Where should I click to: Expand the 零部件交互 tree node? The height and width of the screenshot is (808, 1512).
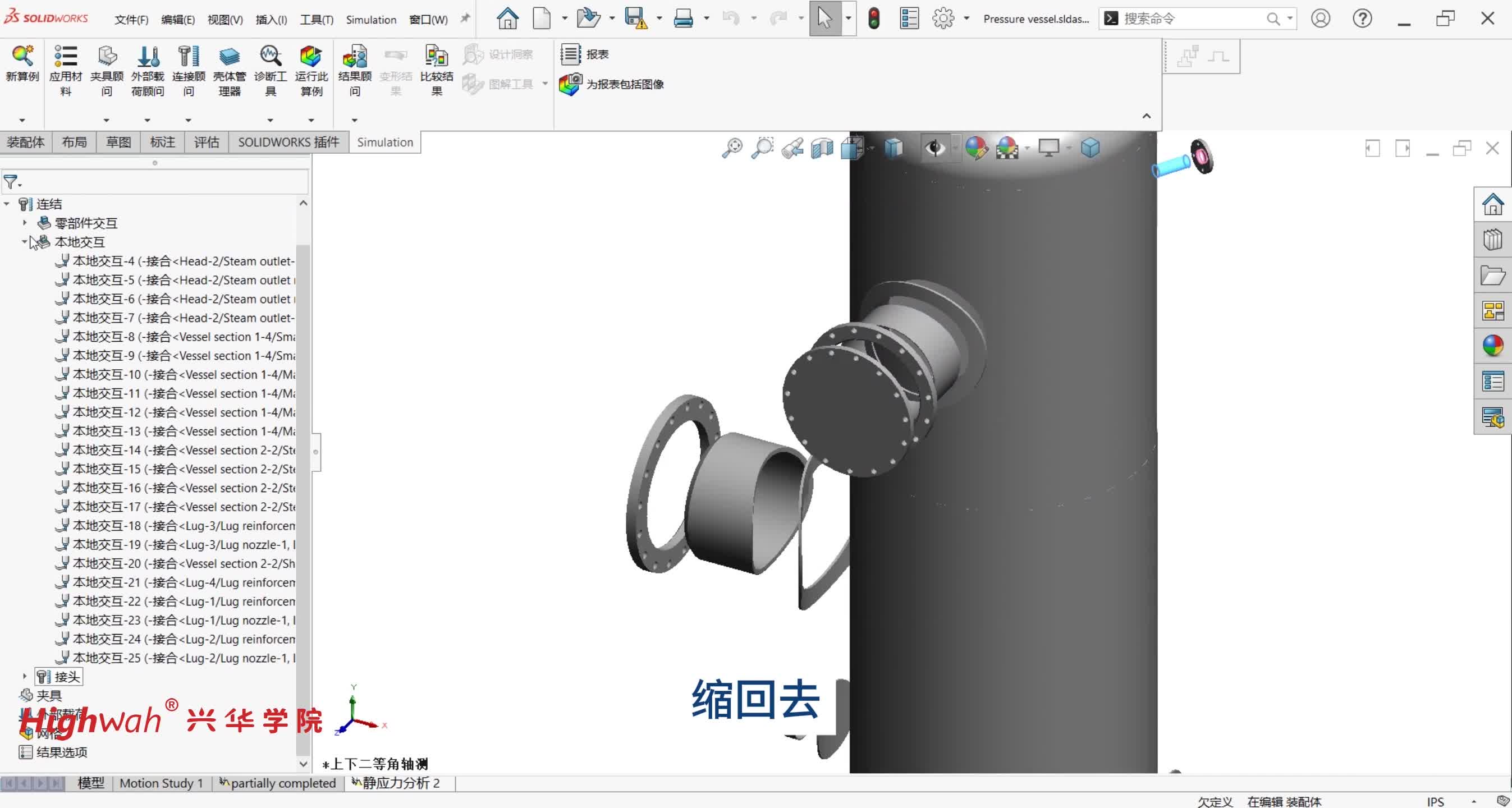25,223
